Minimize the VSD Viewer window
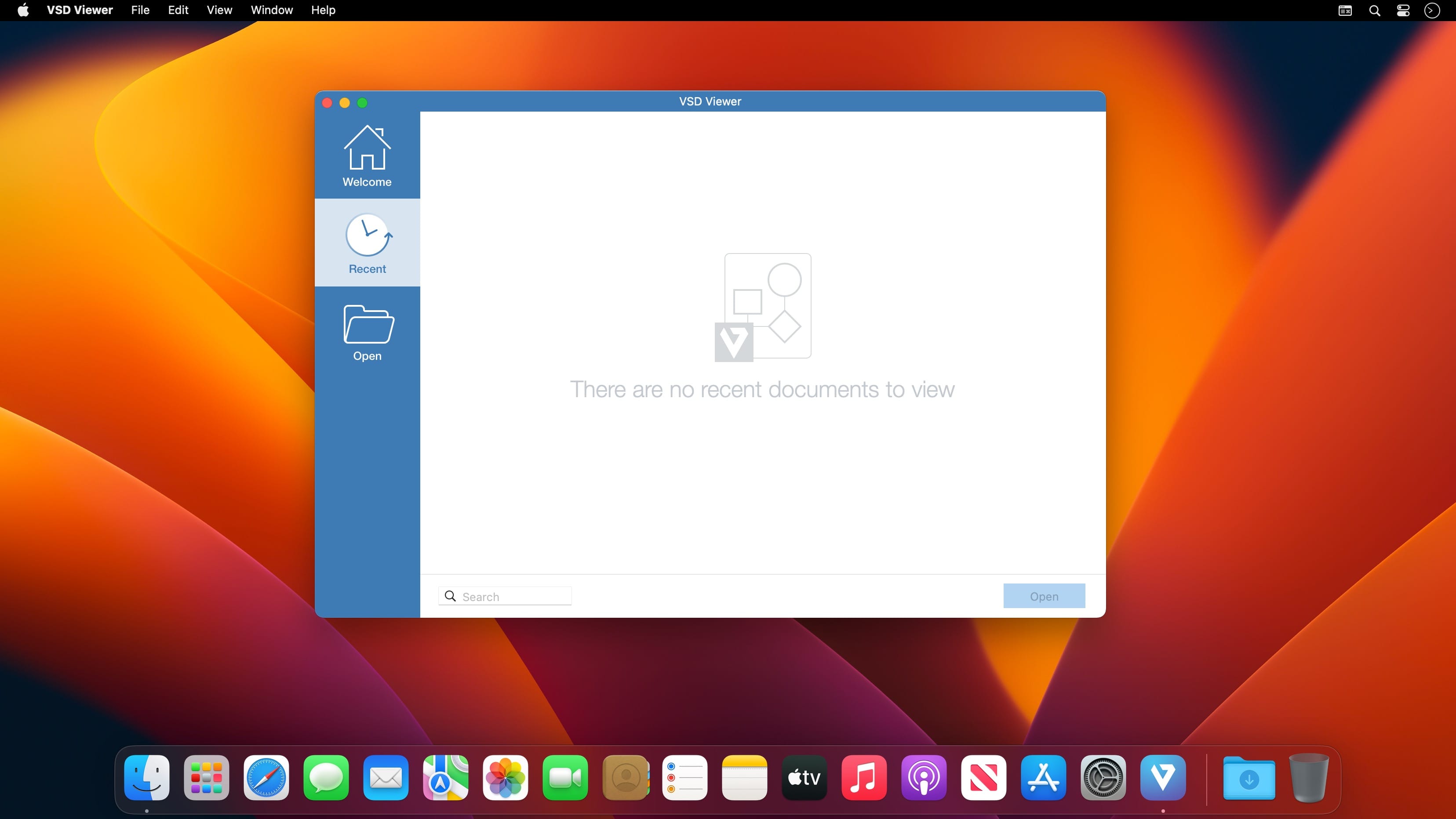The width and height of the screenshot is (1456, 819). tap(345, 103)
